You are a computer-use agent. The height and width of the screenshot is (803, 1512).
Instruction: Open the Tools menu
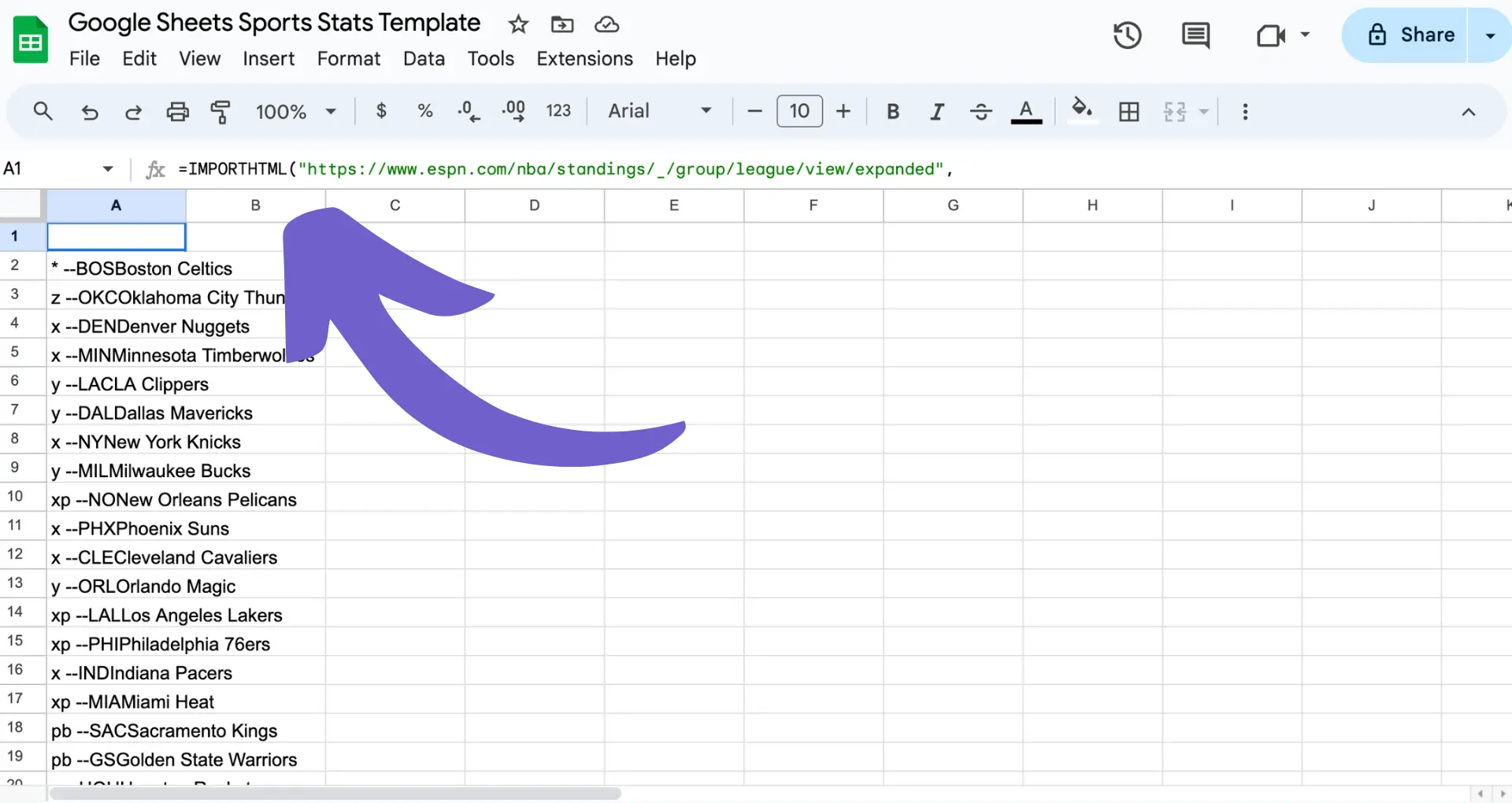tap(491, 59)
